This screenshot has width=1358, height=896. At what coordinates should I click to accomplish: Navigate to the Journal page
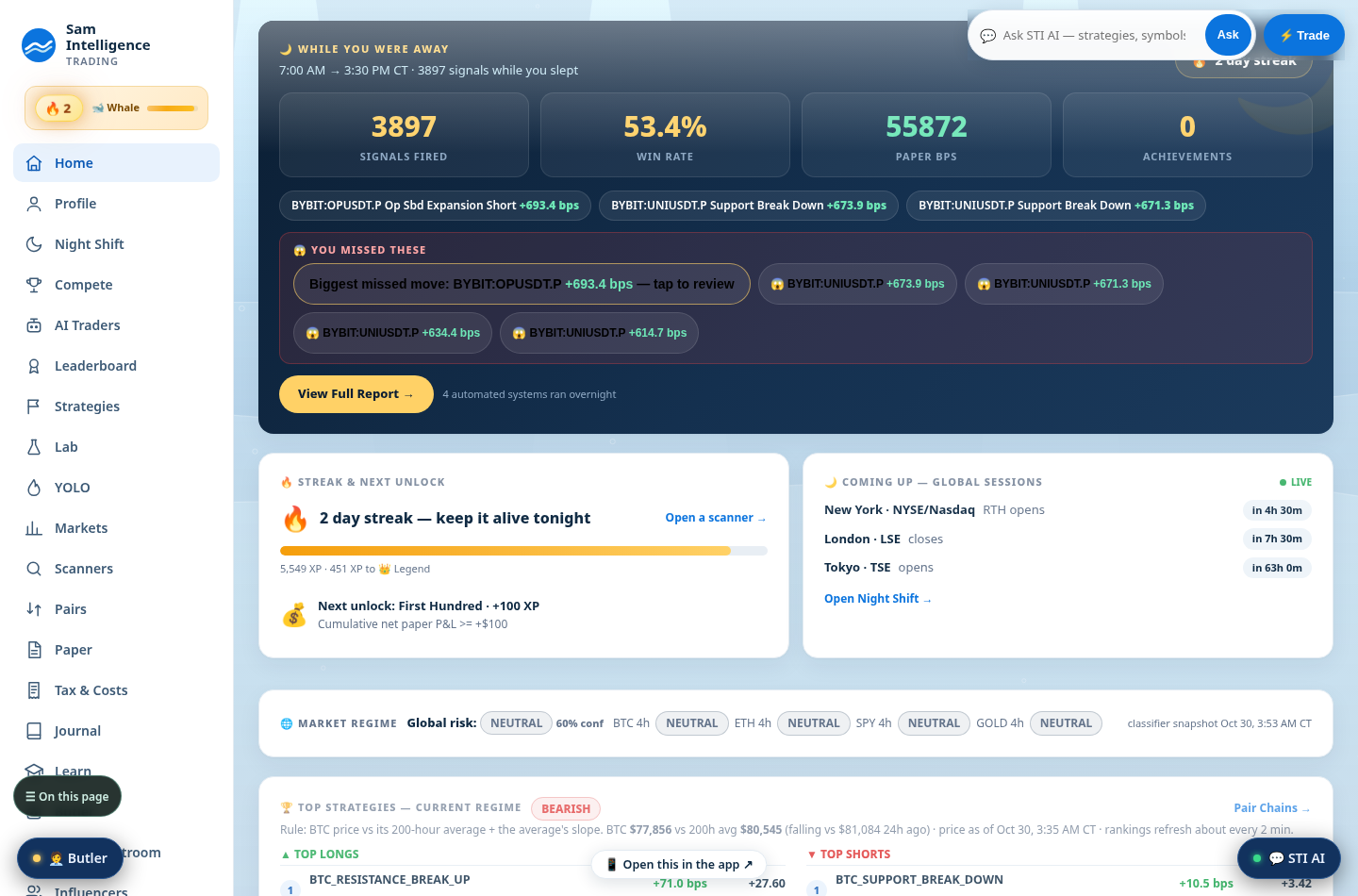116,731
